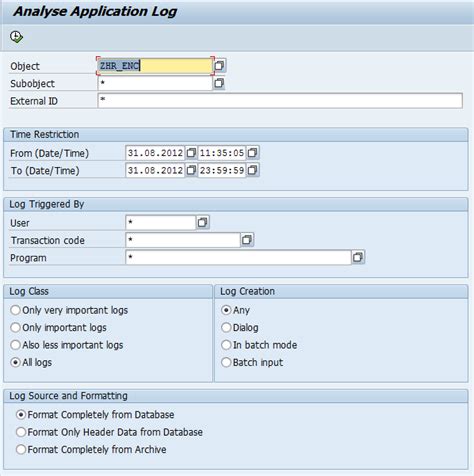
Task: Click the To (Date/Time) label
Action: (45, 171)
